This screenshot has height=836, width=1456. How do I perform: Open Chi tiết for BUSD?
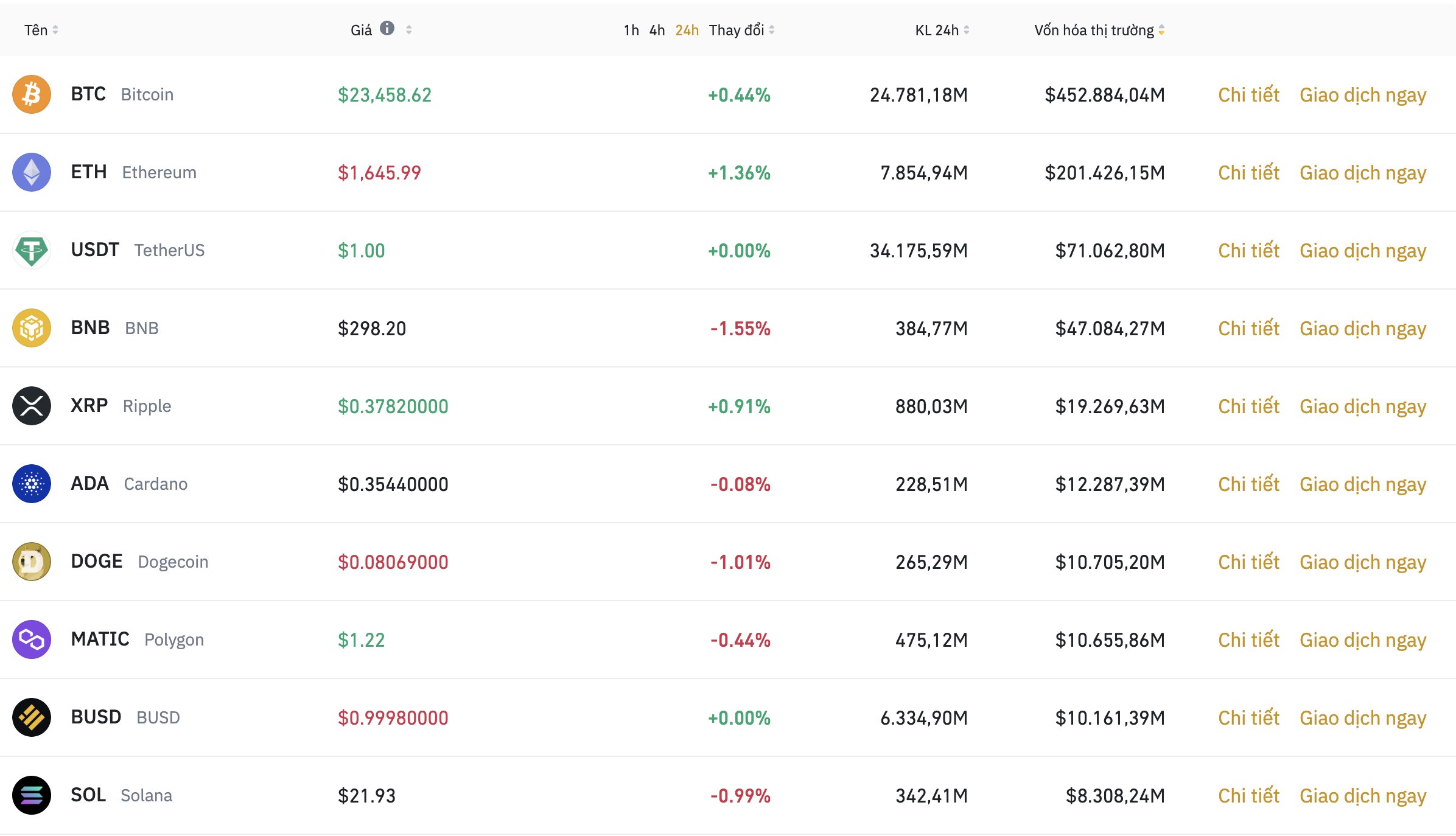pos(1248,717)
